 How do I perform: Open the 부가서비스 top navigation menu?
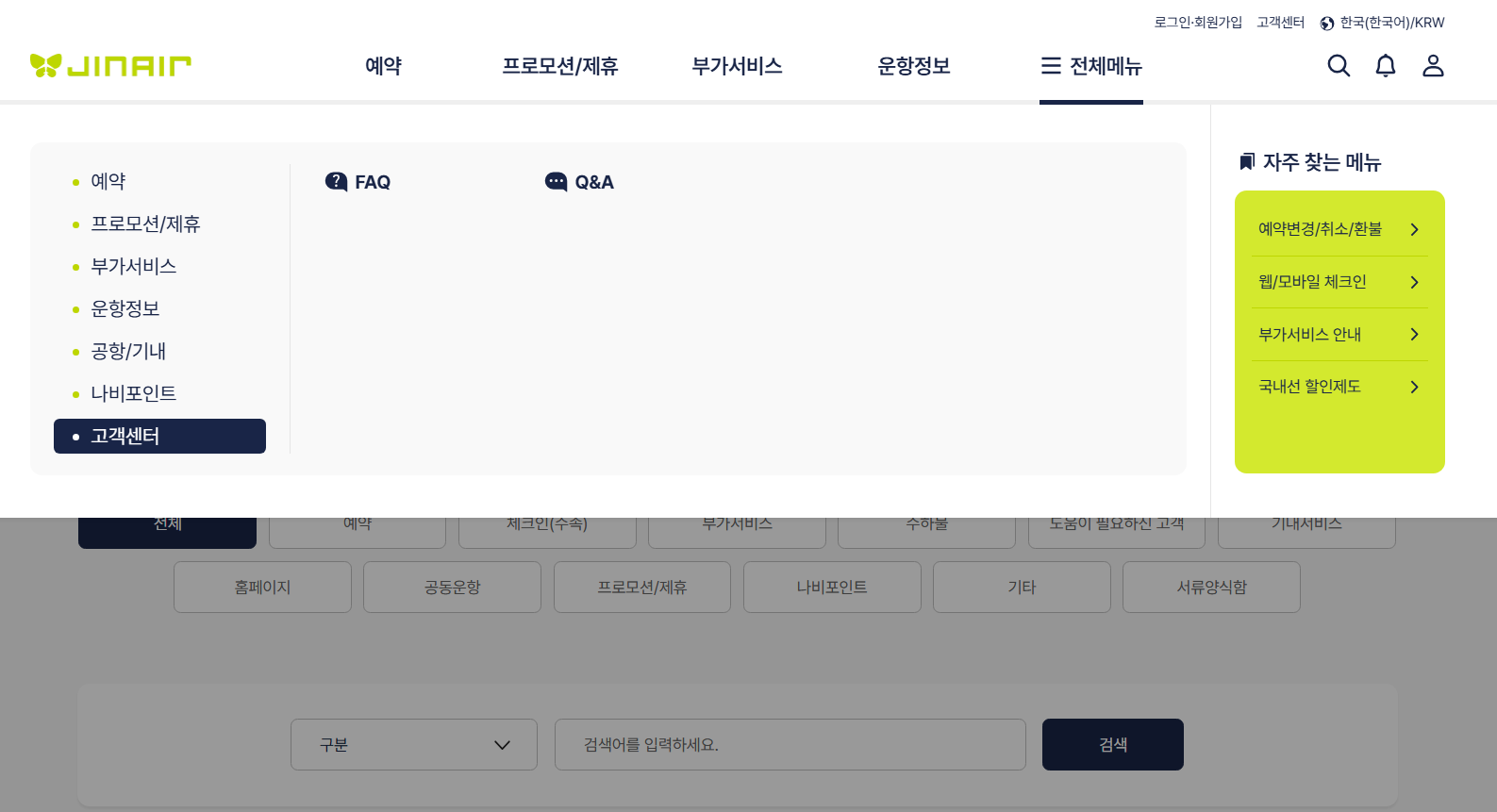click(737, 66)
